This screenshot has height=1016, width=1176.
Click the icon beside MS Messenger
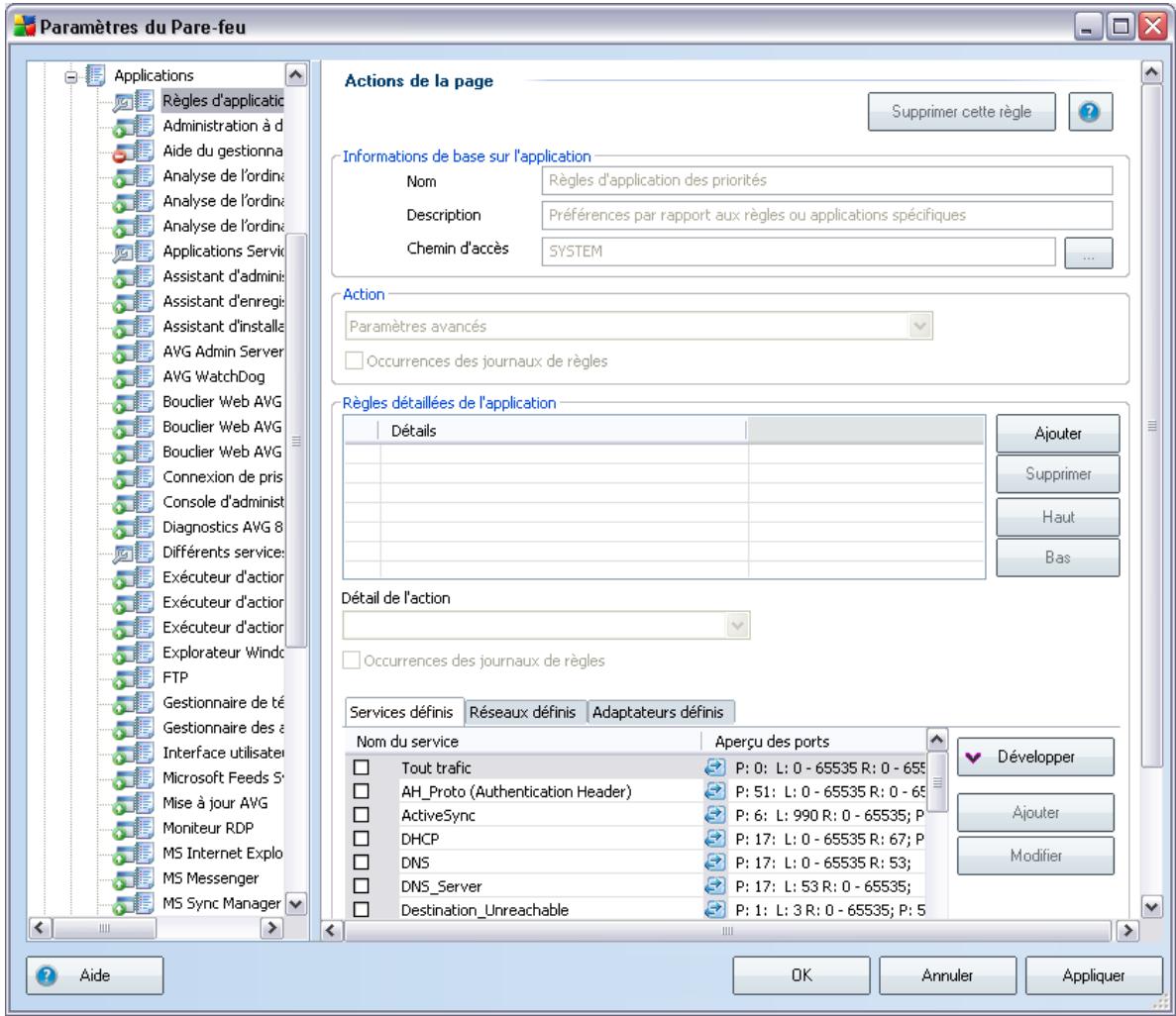pyautogui.click(x=134, y=878)
